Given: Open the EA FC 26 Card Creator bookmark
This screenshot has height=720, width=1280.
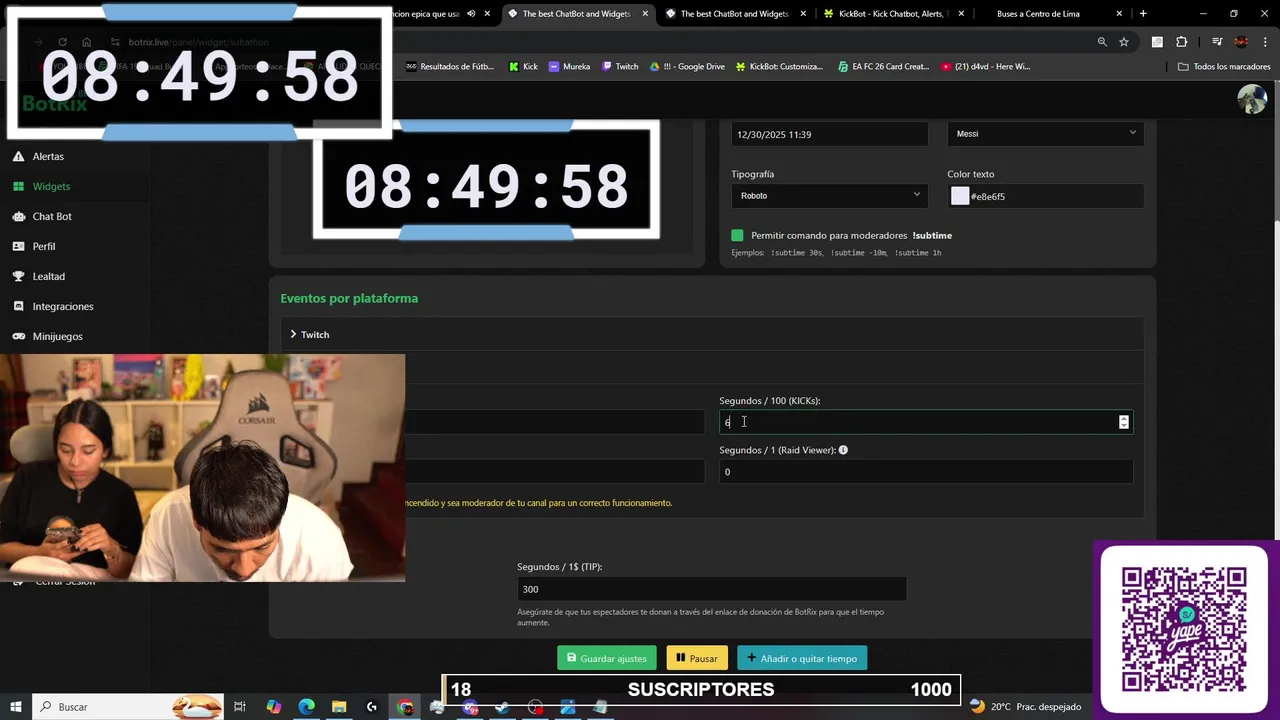Looking at the screenshot, I should coord(883,66).
